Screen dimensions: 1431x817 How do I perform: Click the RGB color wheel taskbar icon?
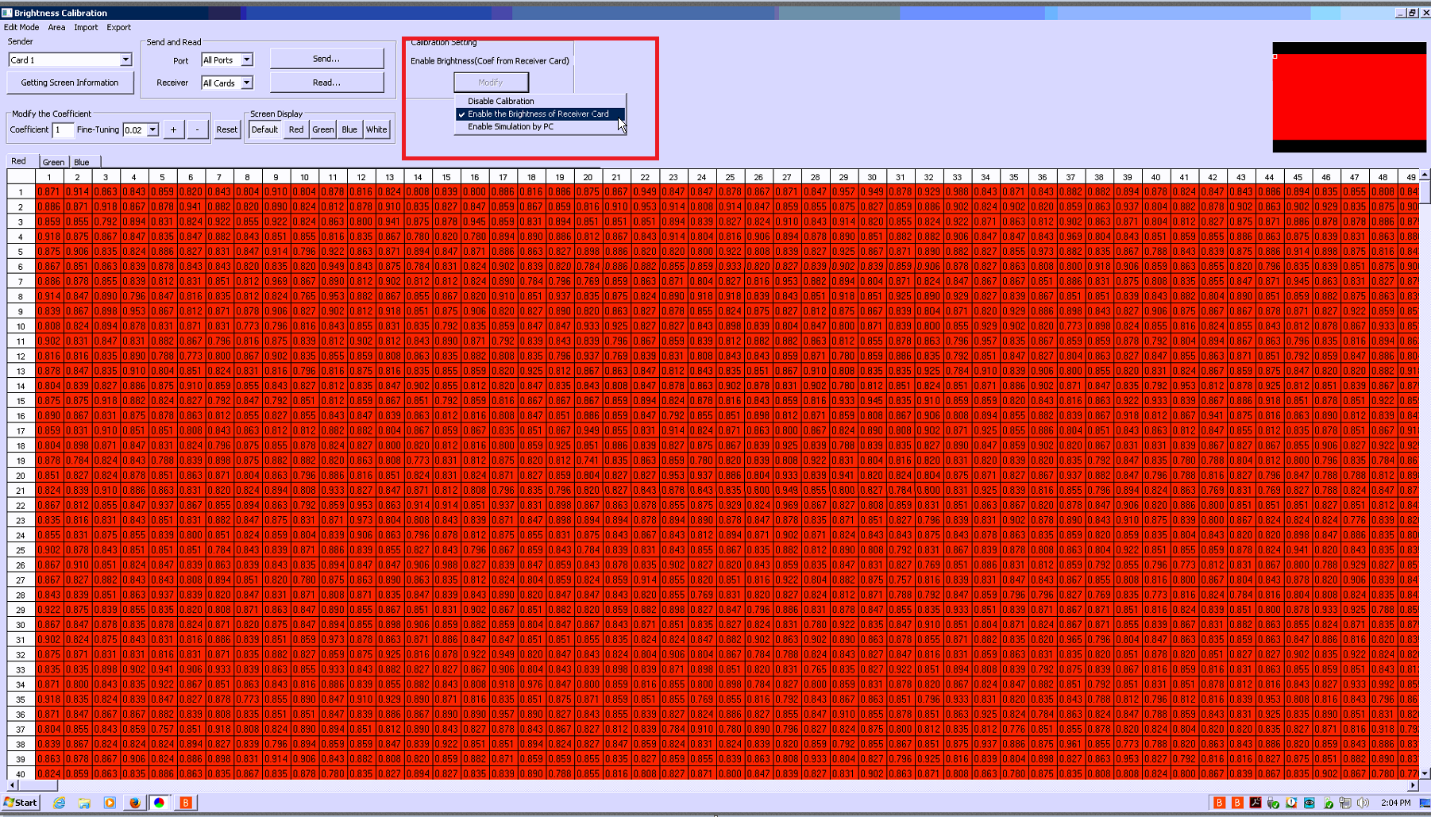[x=159, y=803]
